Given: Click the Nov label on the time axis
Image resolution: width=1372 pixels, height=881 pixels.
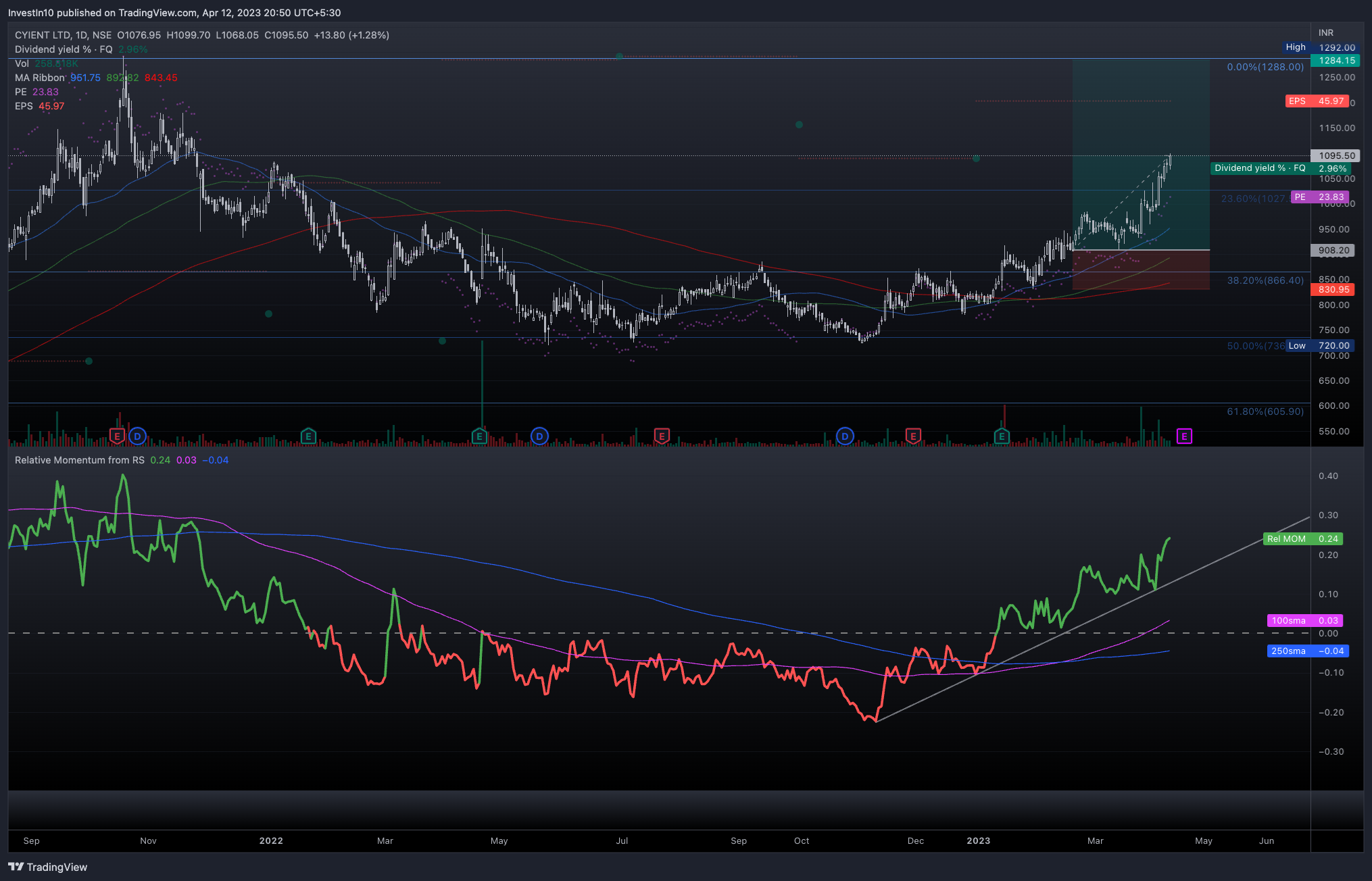Looking at the screenshot, I should 148,840.
